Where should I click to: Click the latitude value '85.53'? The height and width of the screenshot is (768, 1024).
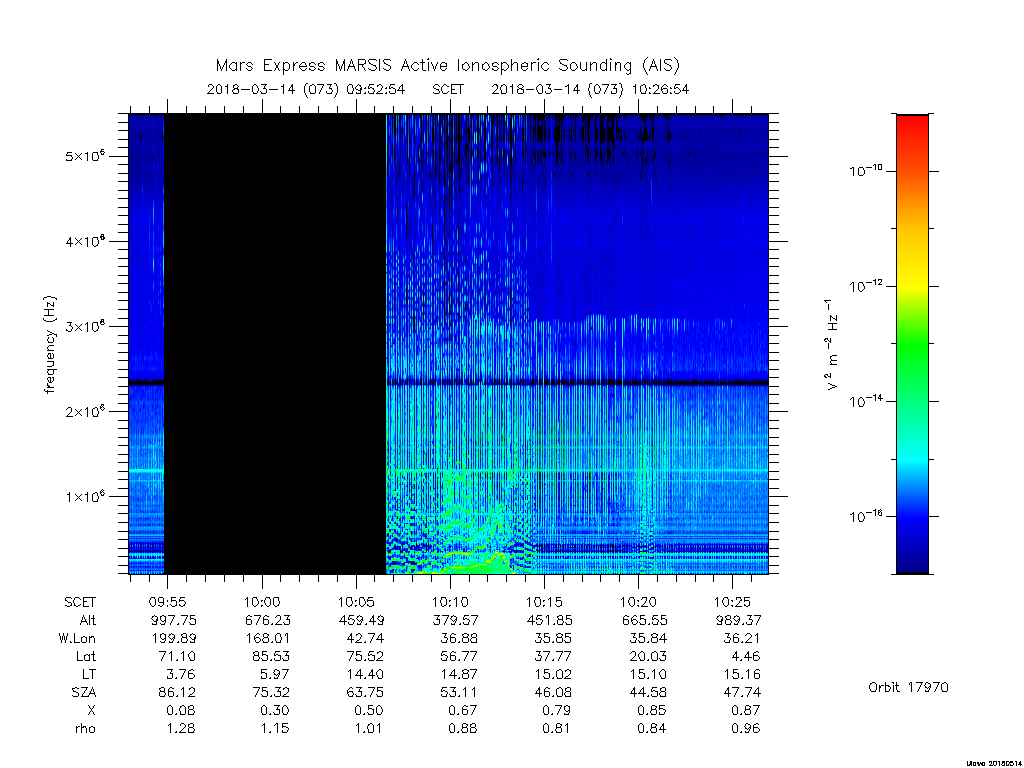point(271,656)
